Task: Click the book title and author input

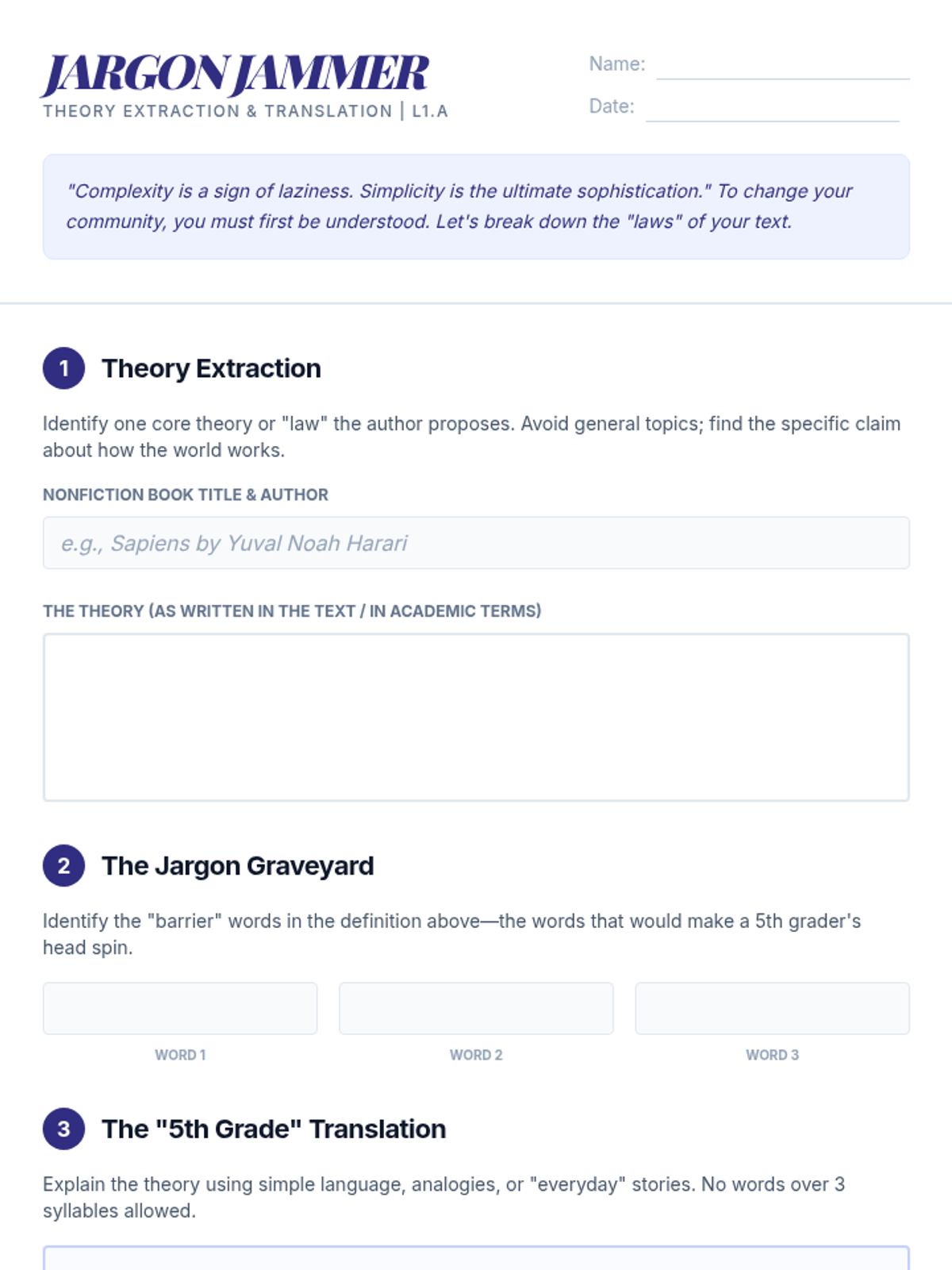Action: pyautogui.click(x=476, y=543)
